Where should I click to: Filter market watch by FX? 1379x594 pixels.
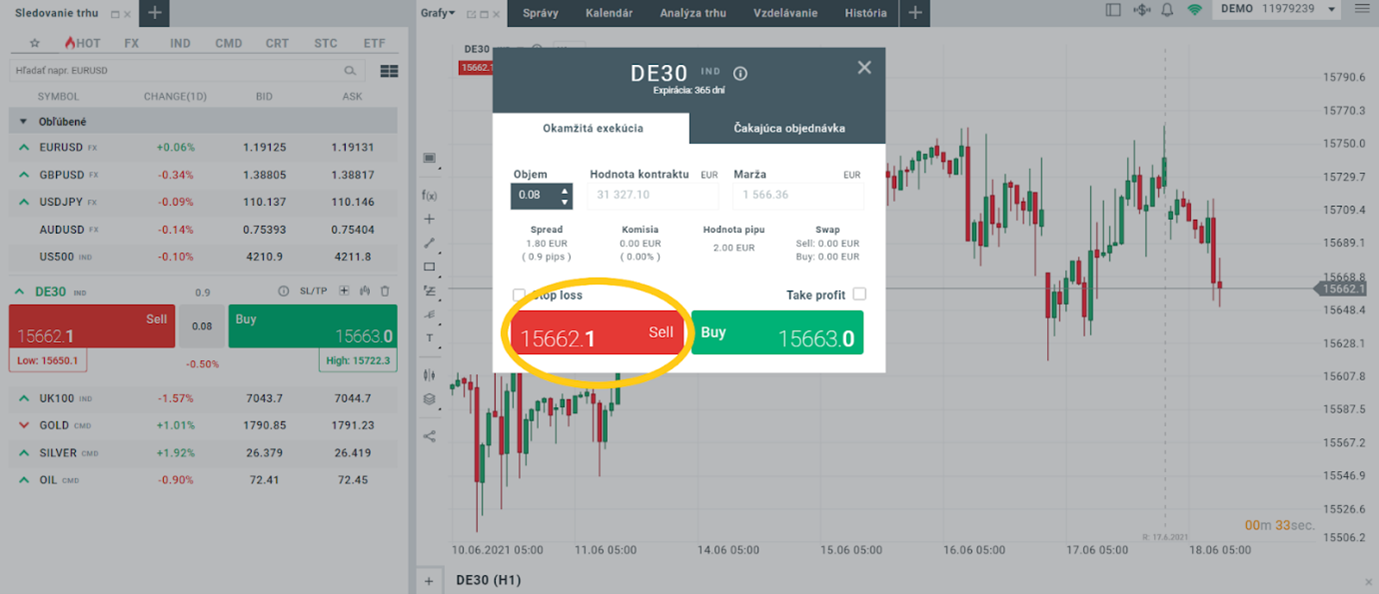point(131,44)
